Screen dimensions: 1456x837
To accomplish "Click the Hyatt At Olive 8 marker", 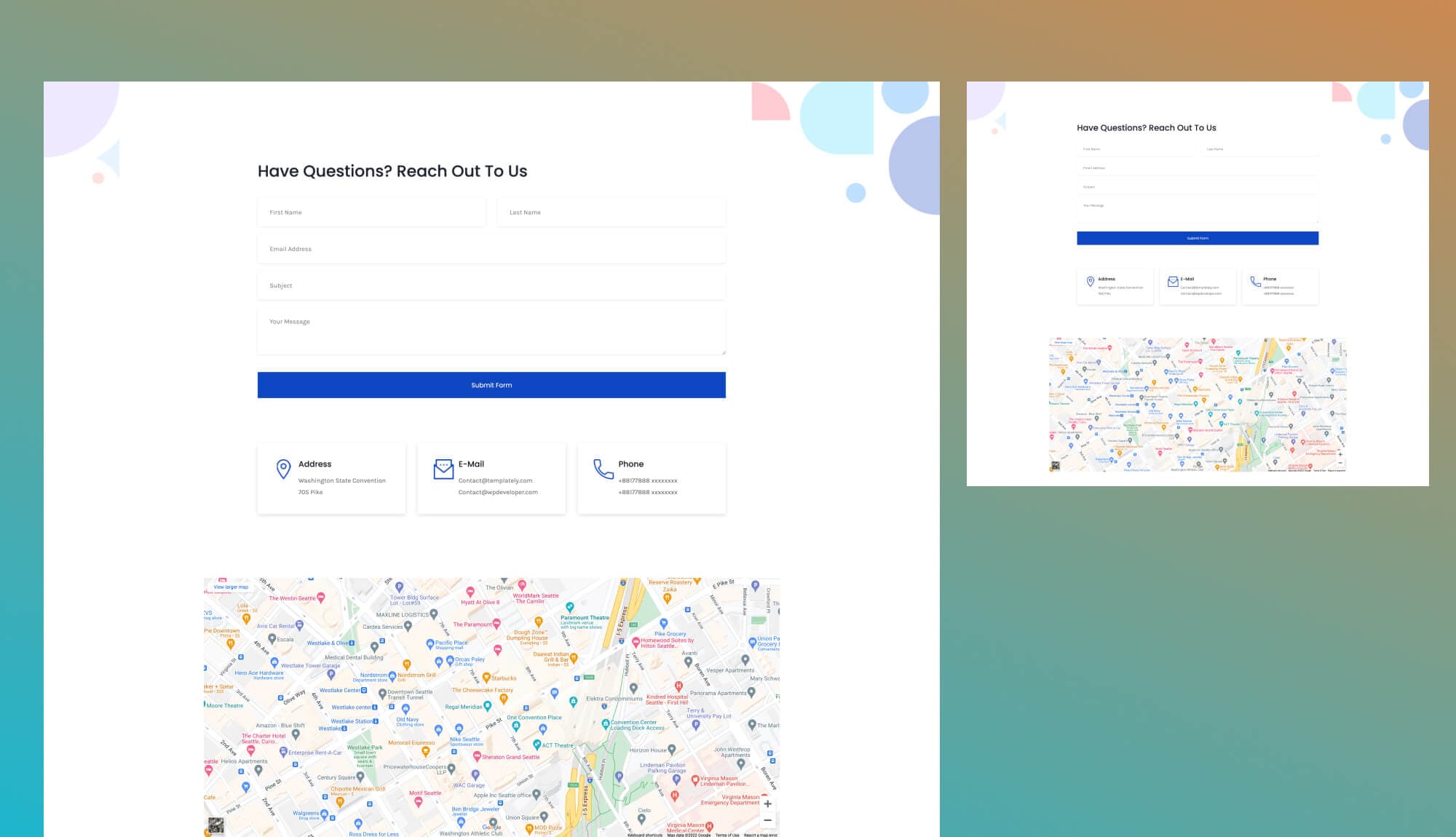I will tap(471, 592).
